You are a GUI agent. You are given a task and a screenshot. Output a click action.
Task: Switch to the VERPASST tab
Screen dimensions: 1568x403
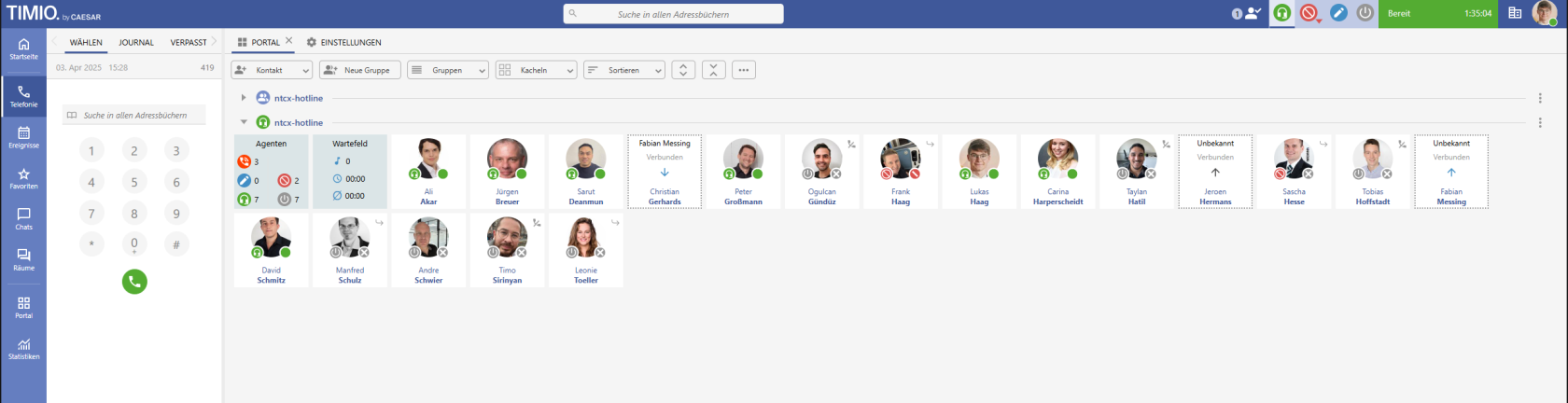pyautogui.click(x=189, y=42)
